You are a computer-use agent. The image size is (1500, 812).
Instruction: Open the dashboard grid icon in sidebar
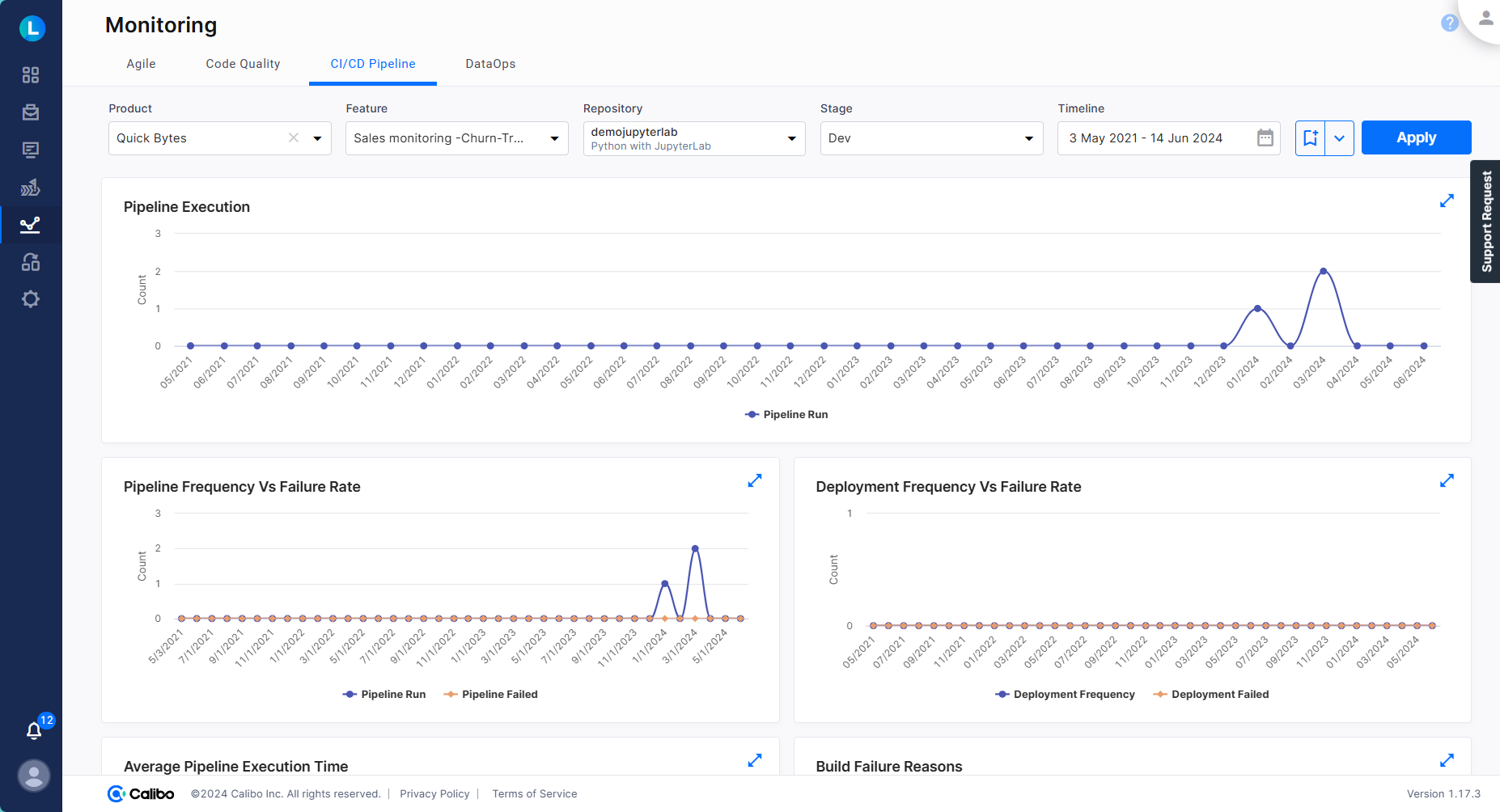(31, 74)
